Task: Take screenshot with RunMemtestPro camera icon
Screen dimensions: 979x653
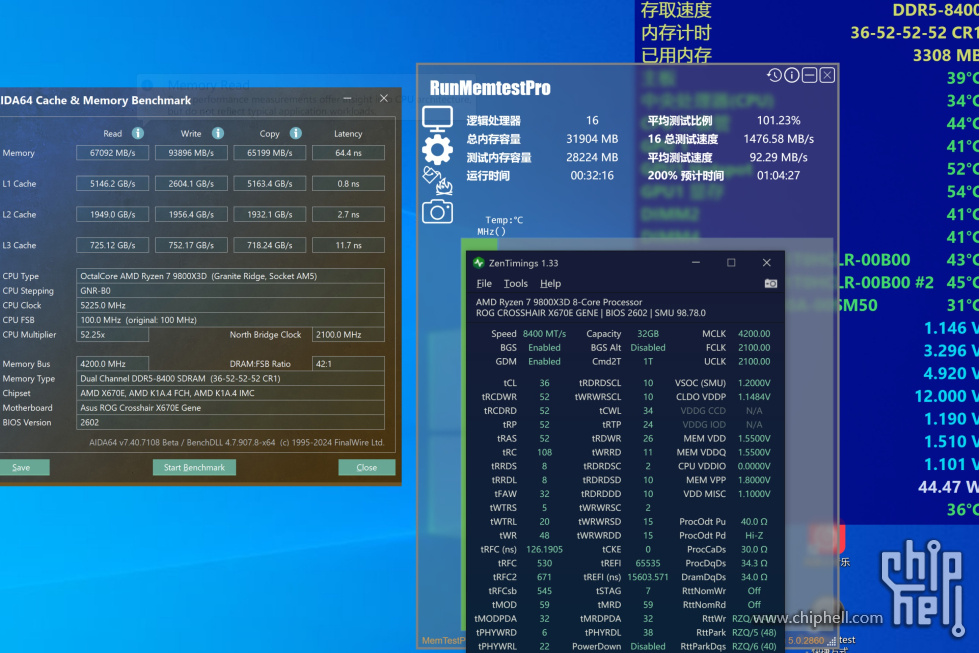Action: point(437,212)
